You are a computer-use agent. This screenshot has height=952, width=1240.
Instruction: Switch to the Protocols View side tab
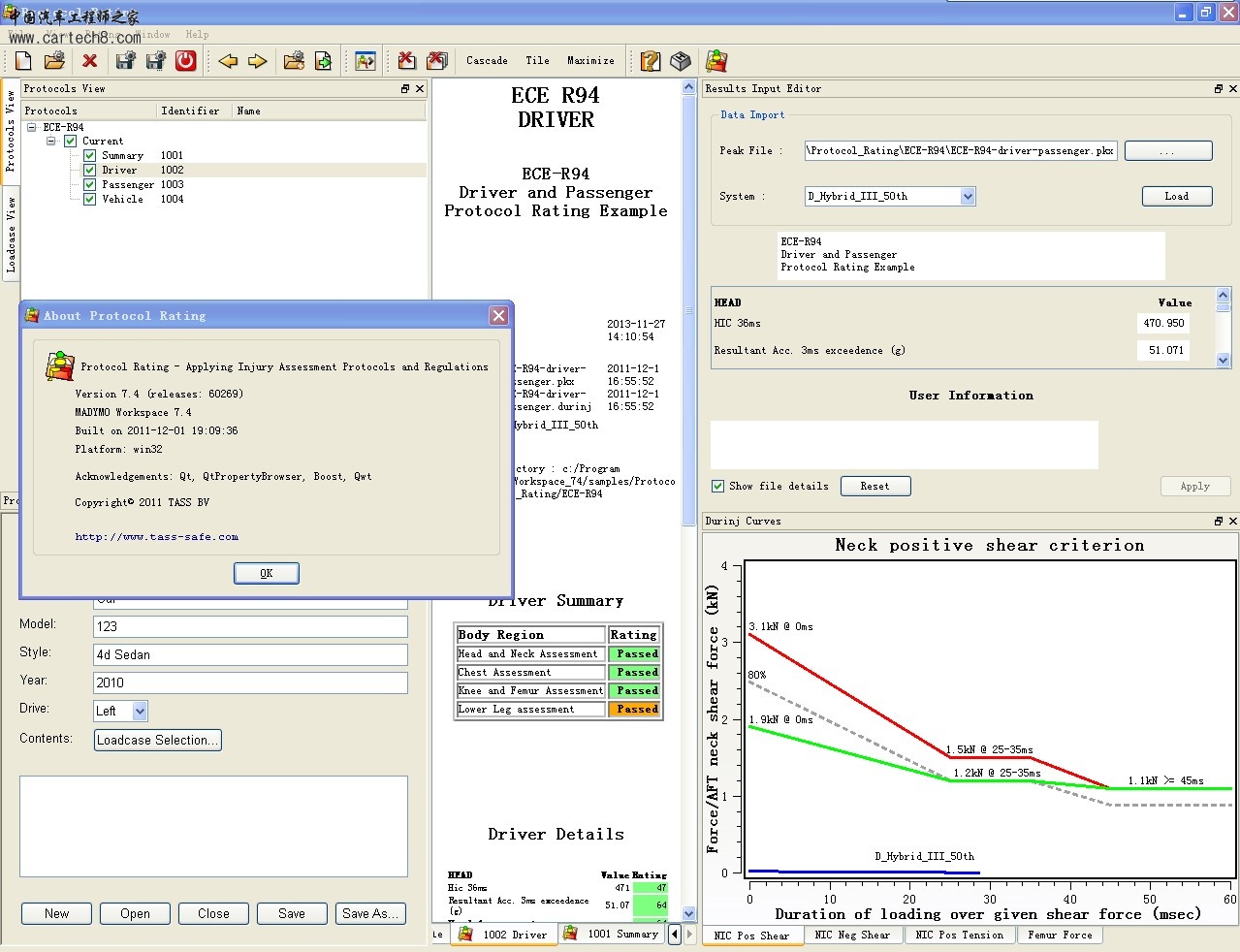point(11,131)
